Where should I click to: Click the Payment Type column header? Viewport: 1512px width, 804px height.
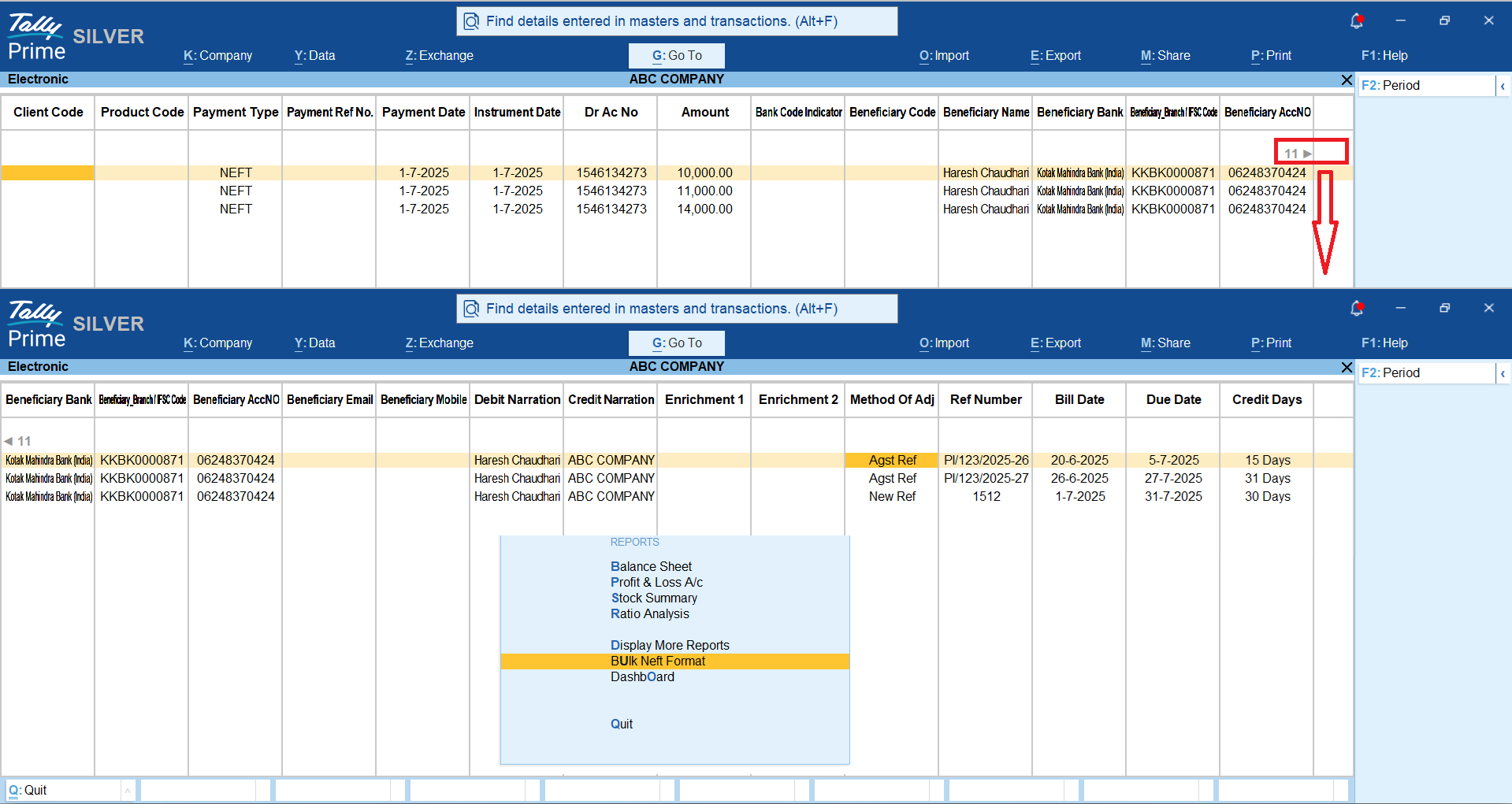coord(236,113)
